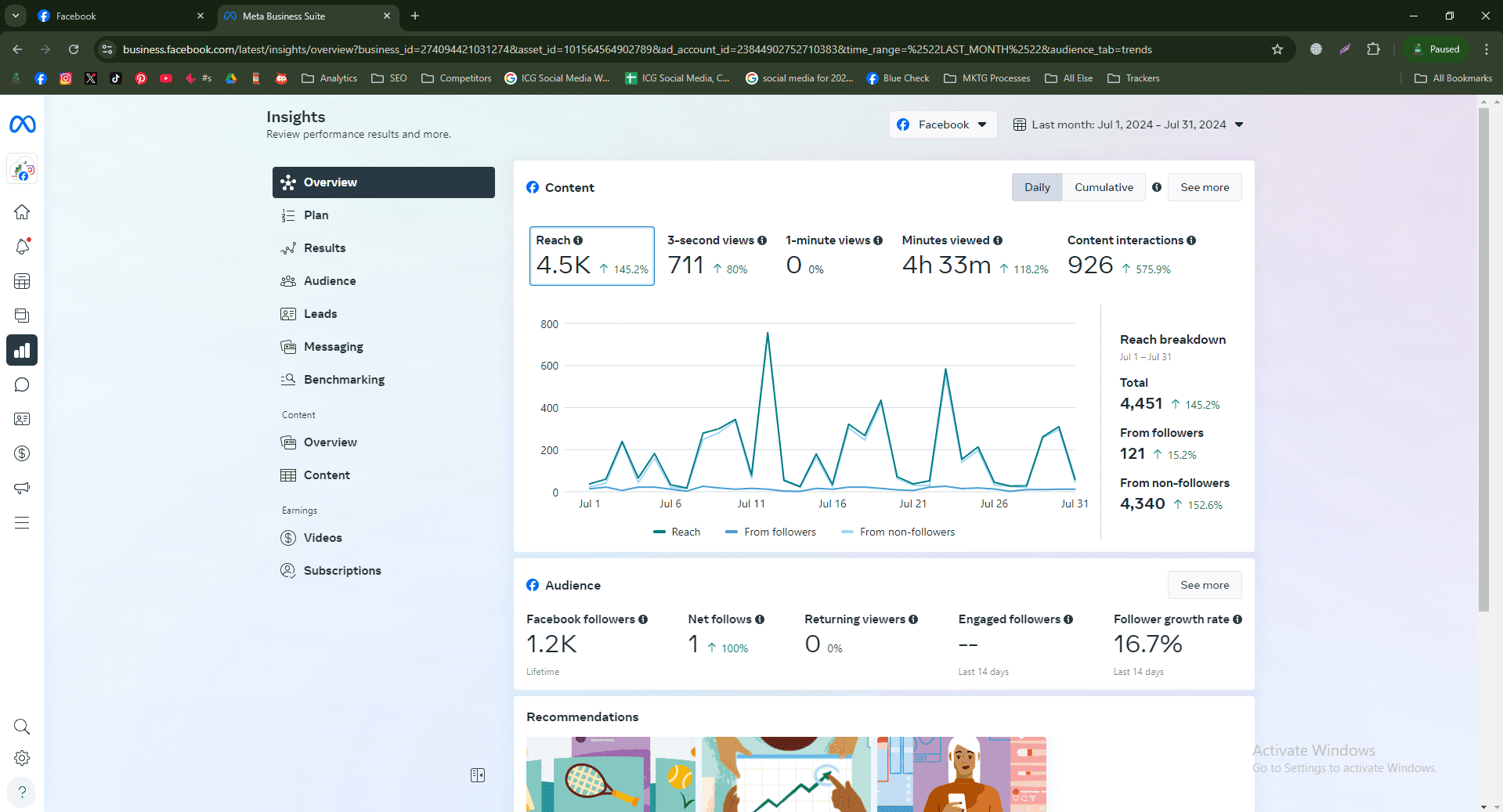1503x812 pixels.
Task: Switch chart to Daily view
Action: [1037, 187]
